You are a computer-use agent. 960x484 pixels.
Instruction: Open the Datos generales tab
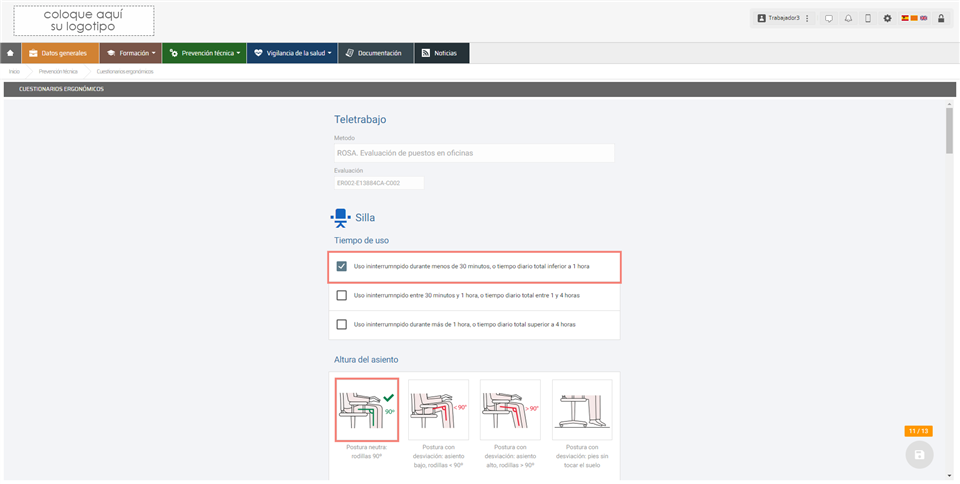(59, 53)
